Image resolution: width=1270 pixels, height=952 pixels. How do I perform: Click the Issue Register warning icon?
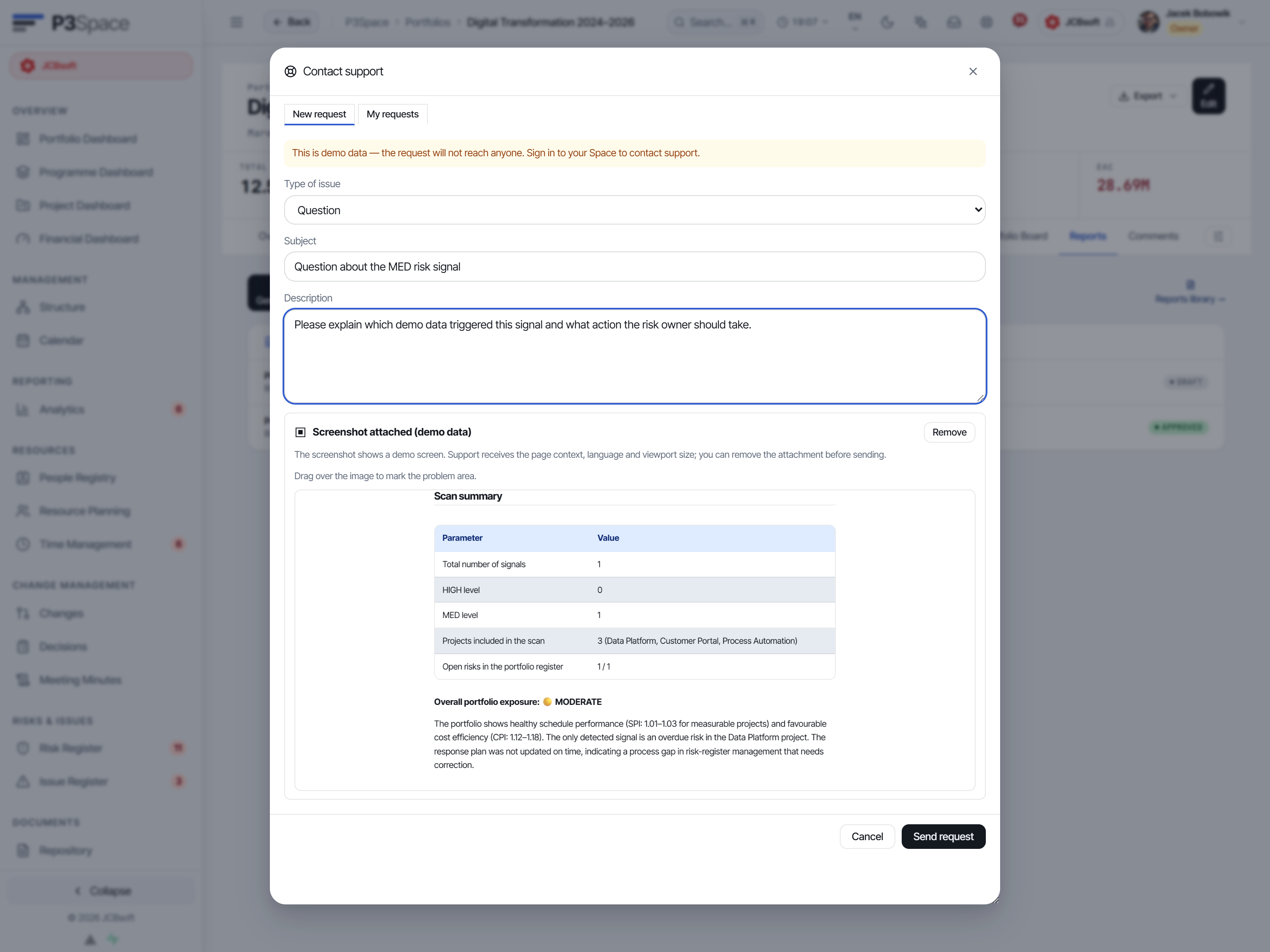click(x=23, y=781)
